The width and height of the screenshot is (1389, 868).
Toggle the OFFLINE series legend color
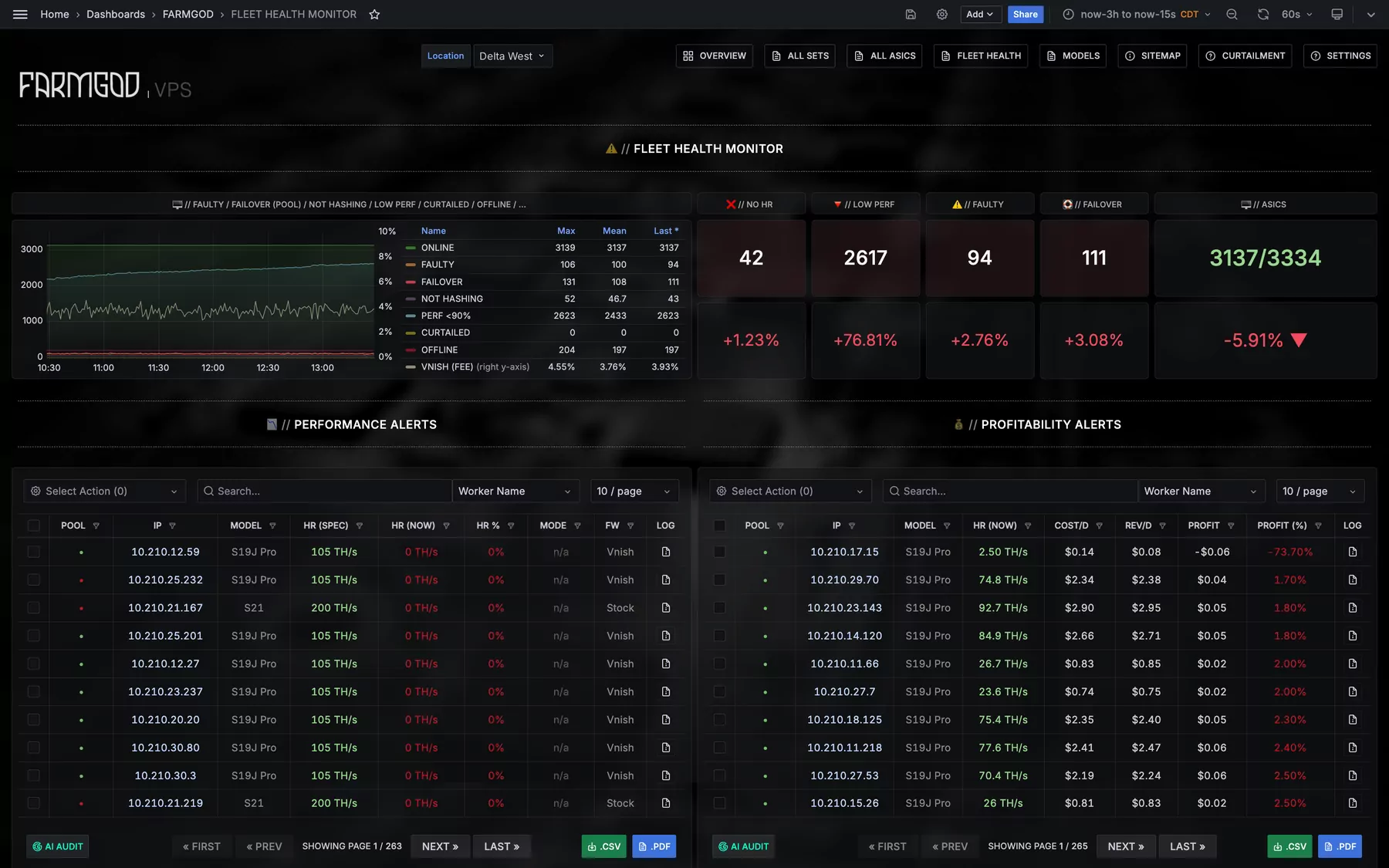click(411, 350)
